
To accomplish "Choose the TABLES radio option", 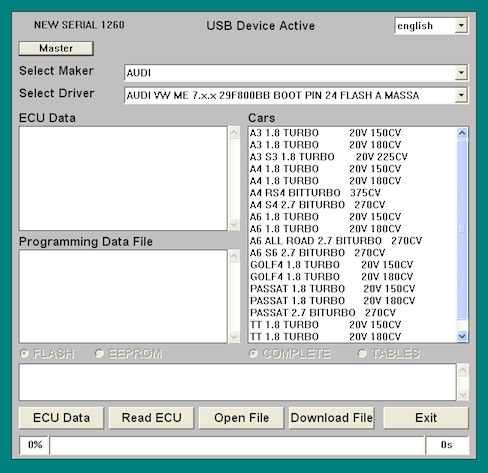I will click(x=362, y=353).
